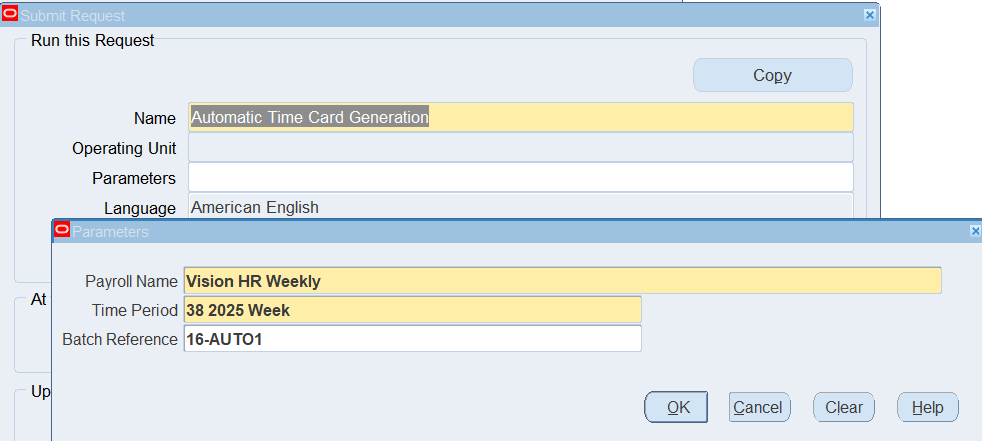Click the Language field showing American English
Viewport: 982px width, 441px height.
pos(520,207)
